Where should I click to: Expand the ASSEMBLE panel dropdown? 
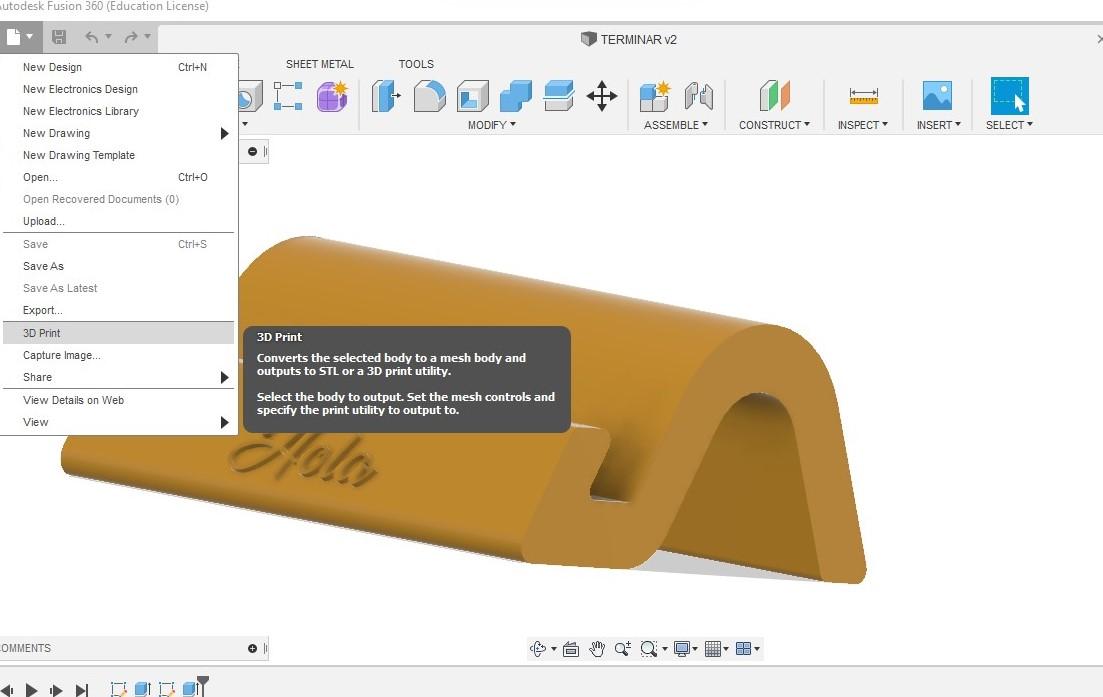pos(675,124)
